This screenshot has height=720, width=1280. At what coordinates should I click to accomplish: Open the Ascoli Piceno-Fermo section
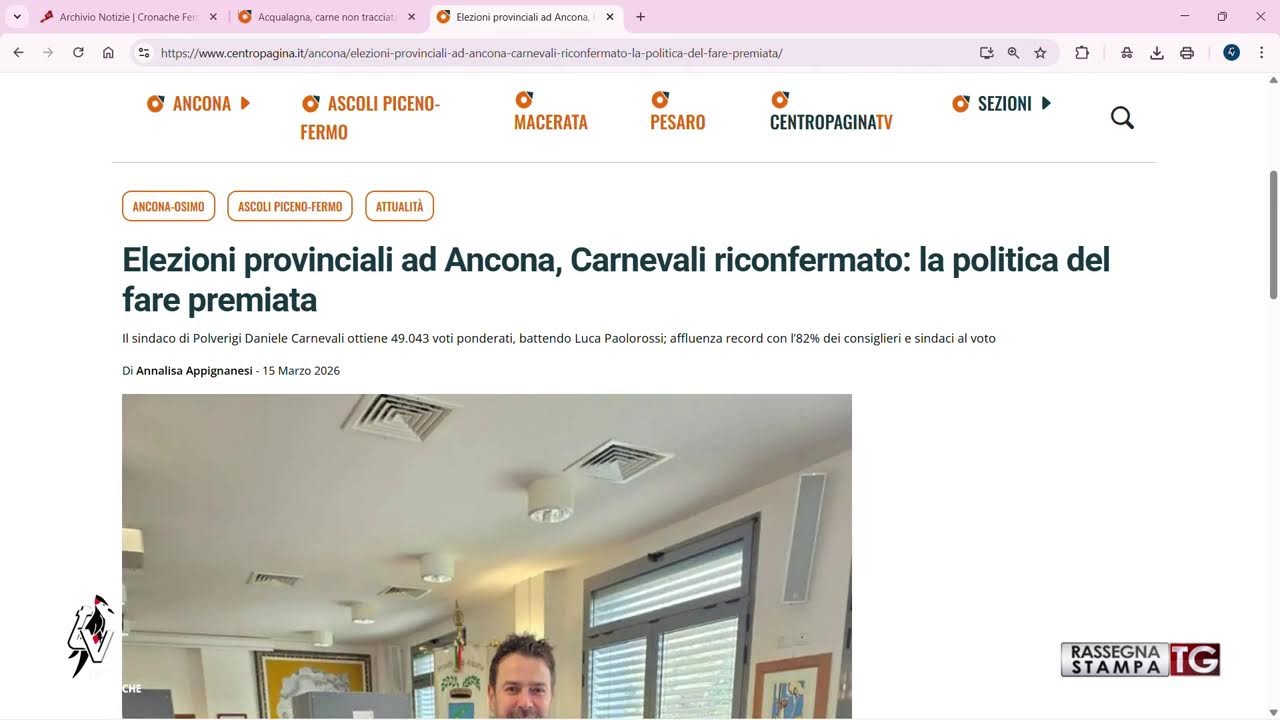click(x=370, y=117)
